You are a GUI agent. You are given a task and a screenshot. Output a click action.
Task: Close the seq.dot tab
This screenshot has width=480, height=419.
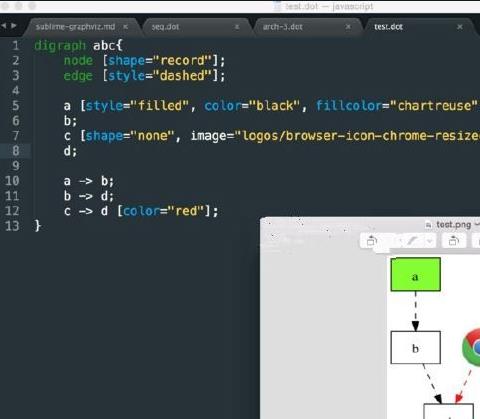pos(237,27)
